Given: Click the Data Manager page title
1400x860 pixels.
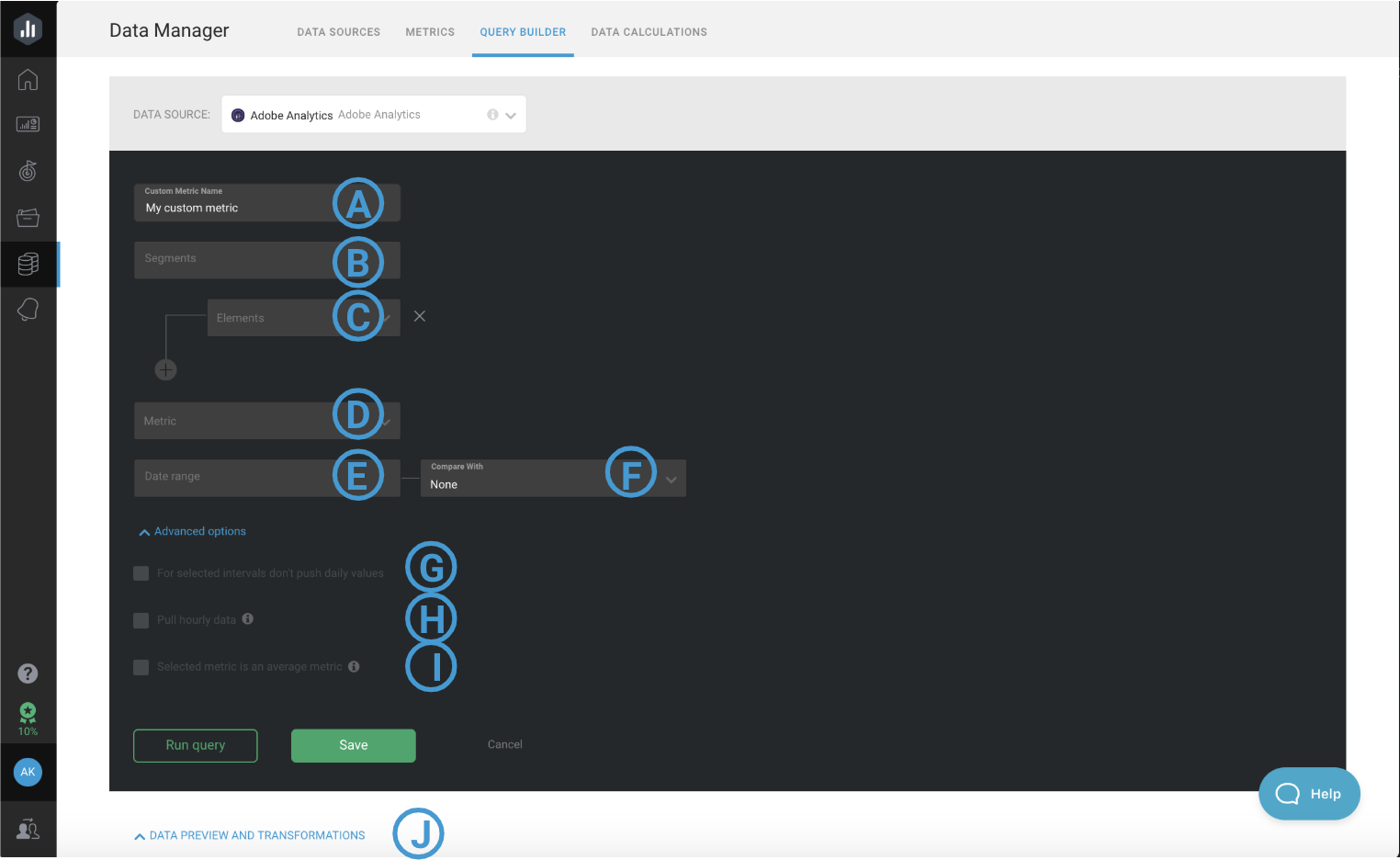Looking at the screenshot, I should (169, 30).
